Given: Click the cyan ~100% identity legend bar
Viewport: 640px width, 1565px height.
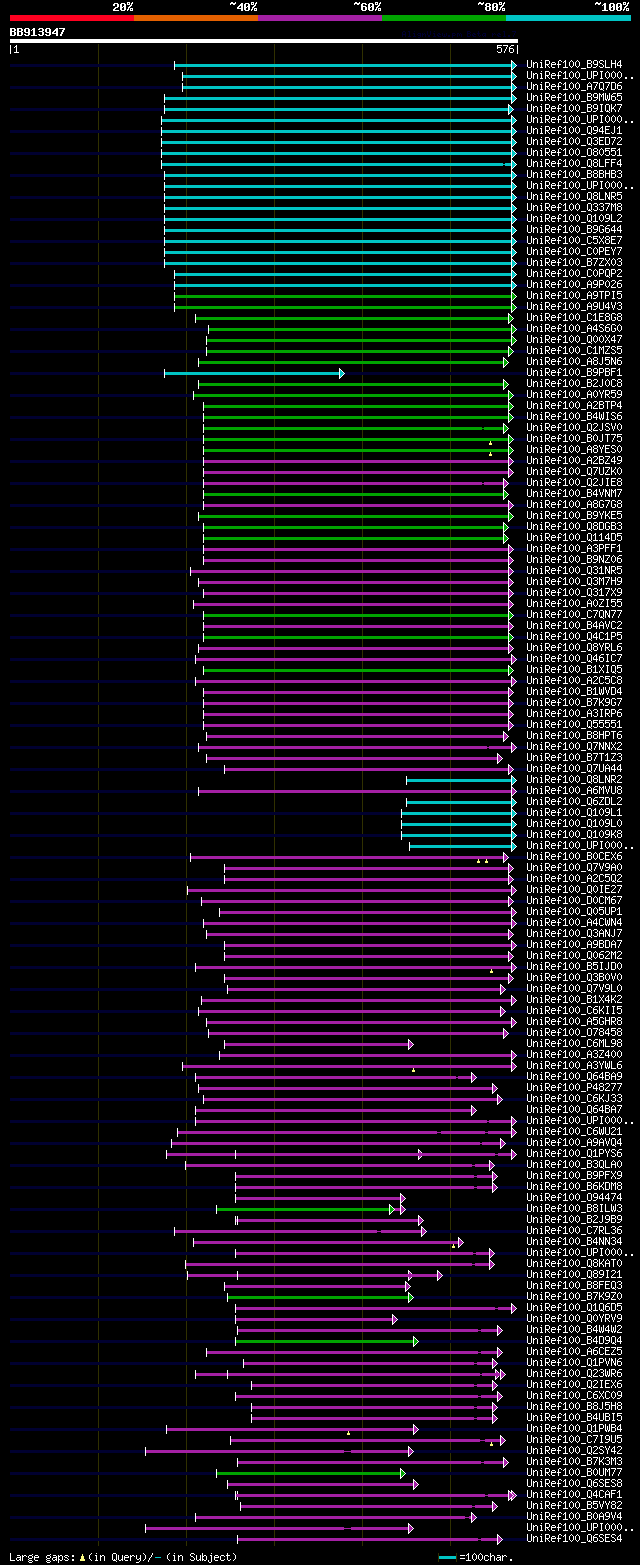Looking at the screenshot, I should click(x=567, y=17).
